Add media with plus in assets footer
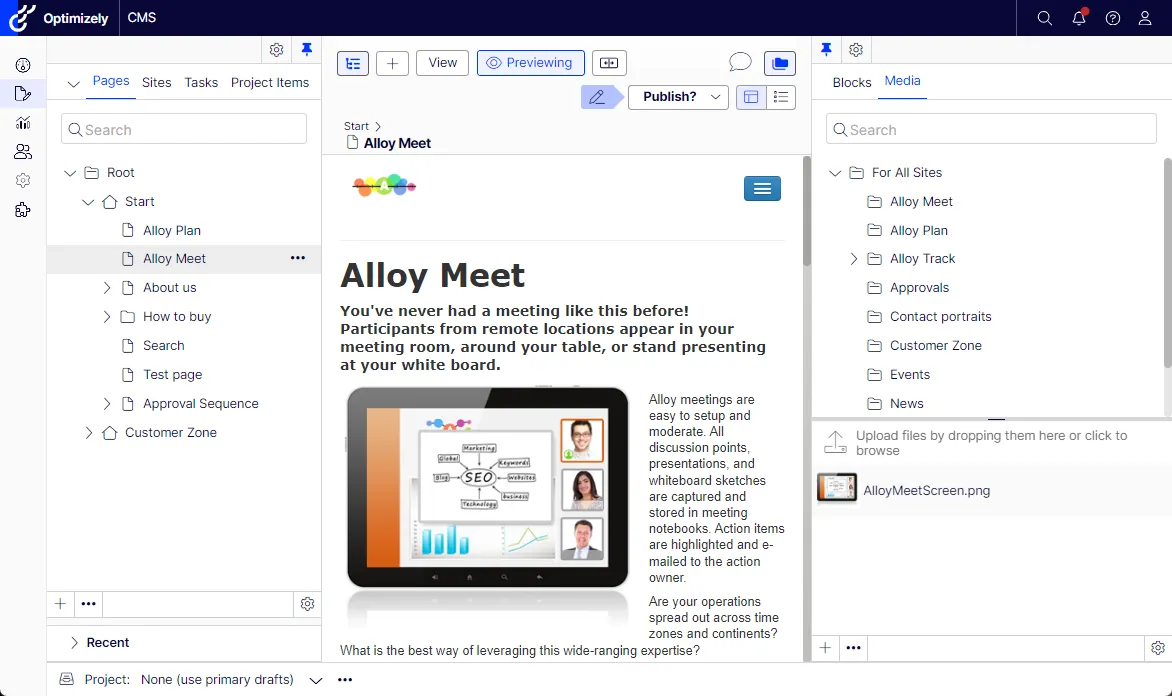Screen dimensions: 1172x696 coord(825,647)
